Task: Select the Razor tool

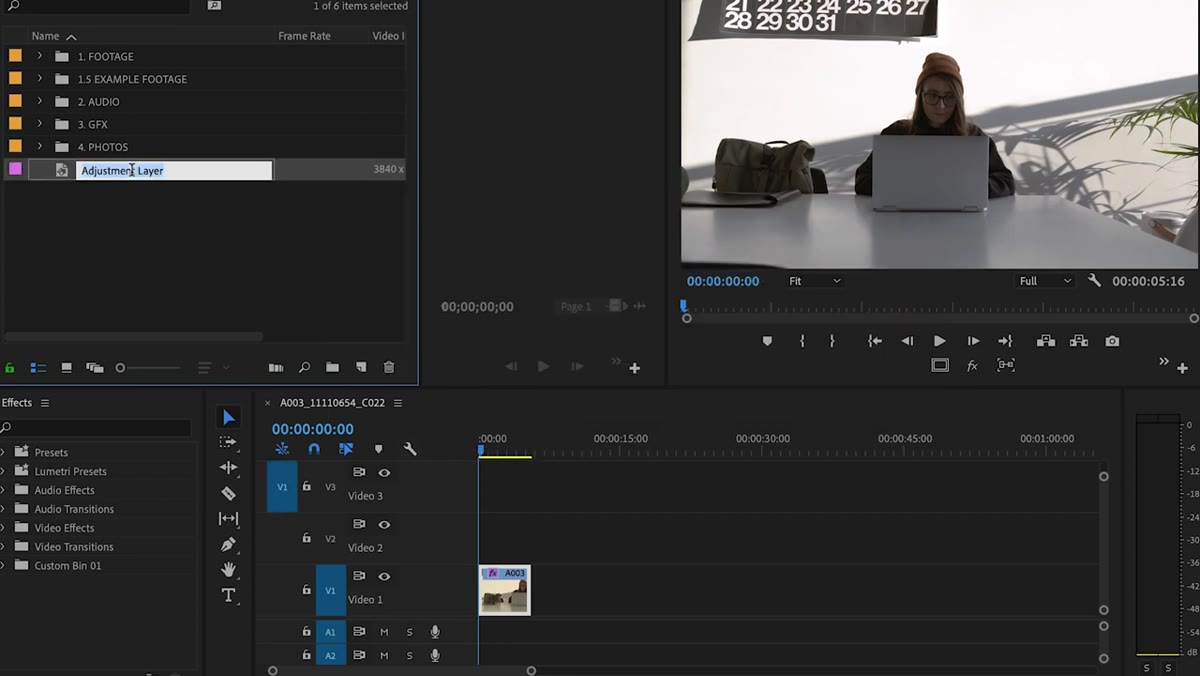Action: point(228,493)
